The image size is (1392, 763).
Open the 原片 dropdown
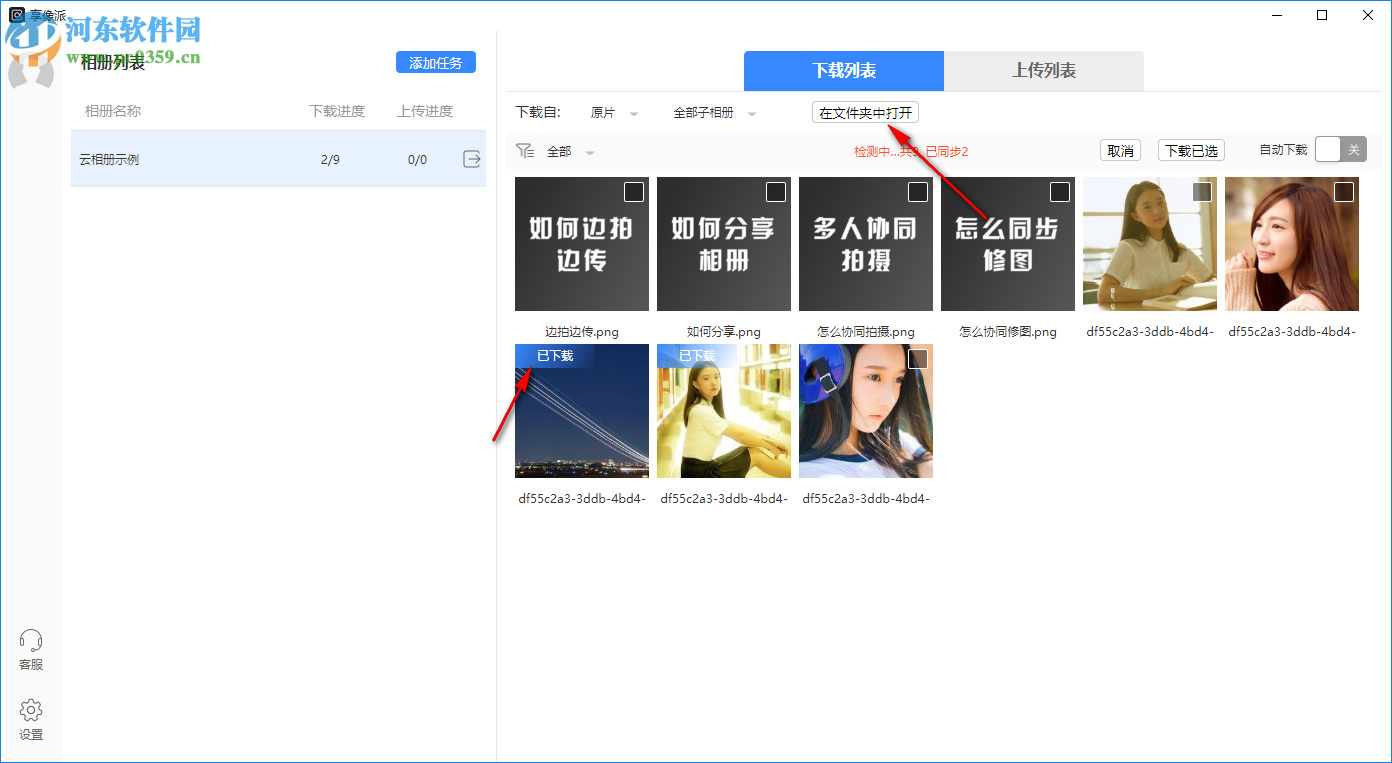613,112
